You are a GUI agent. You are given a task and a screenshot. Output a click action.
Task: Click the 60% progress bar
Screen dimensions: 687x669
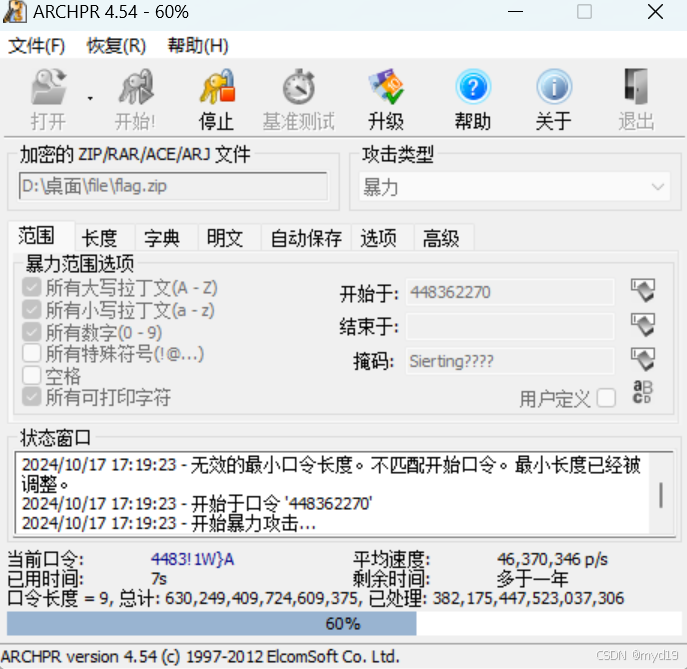click(344, 623)
